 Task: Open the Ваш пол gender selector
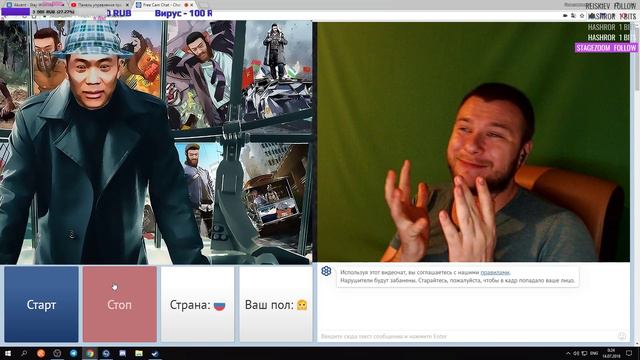pyautogui.click(x=276, y=304)
